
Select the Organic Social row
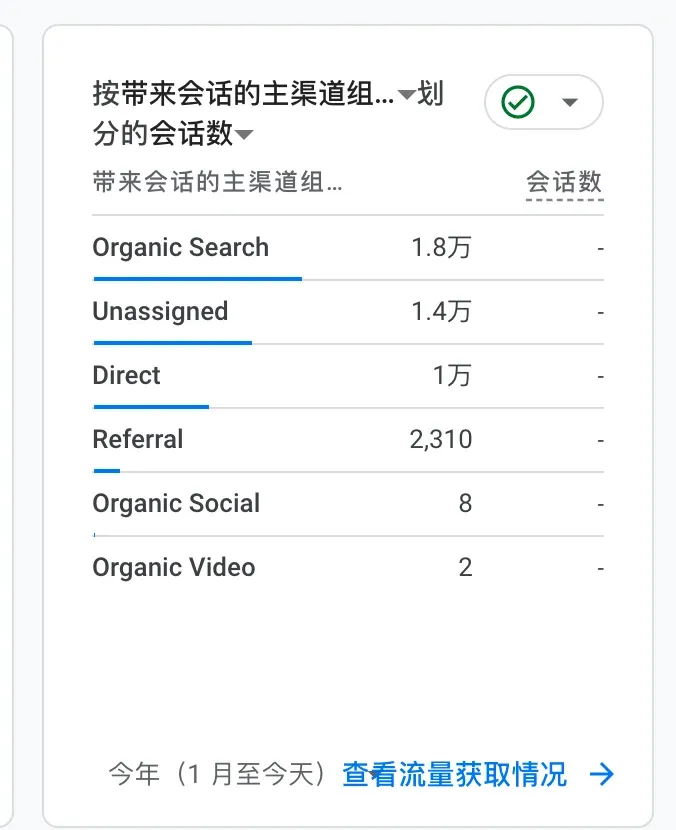pyautogui.click(x=176, y=503)
